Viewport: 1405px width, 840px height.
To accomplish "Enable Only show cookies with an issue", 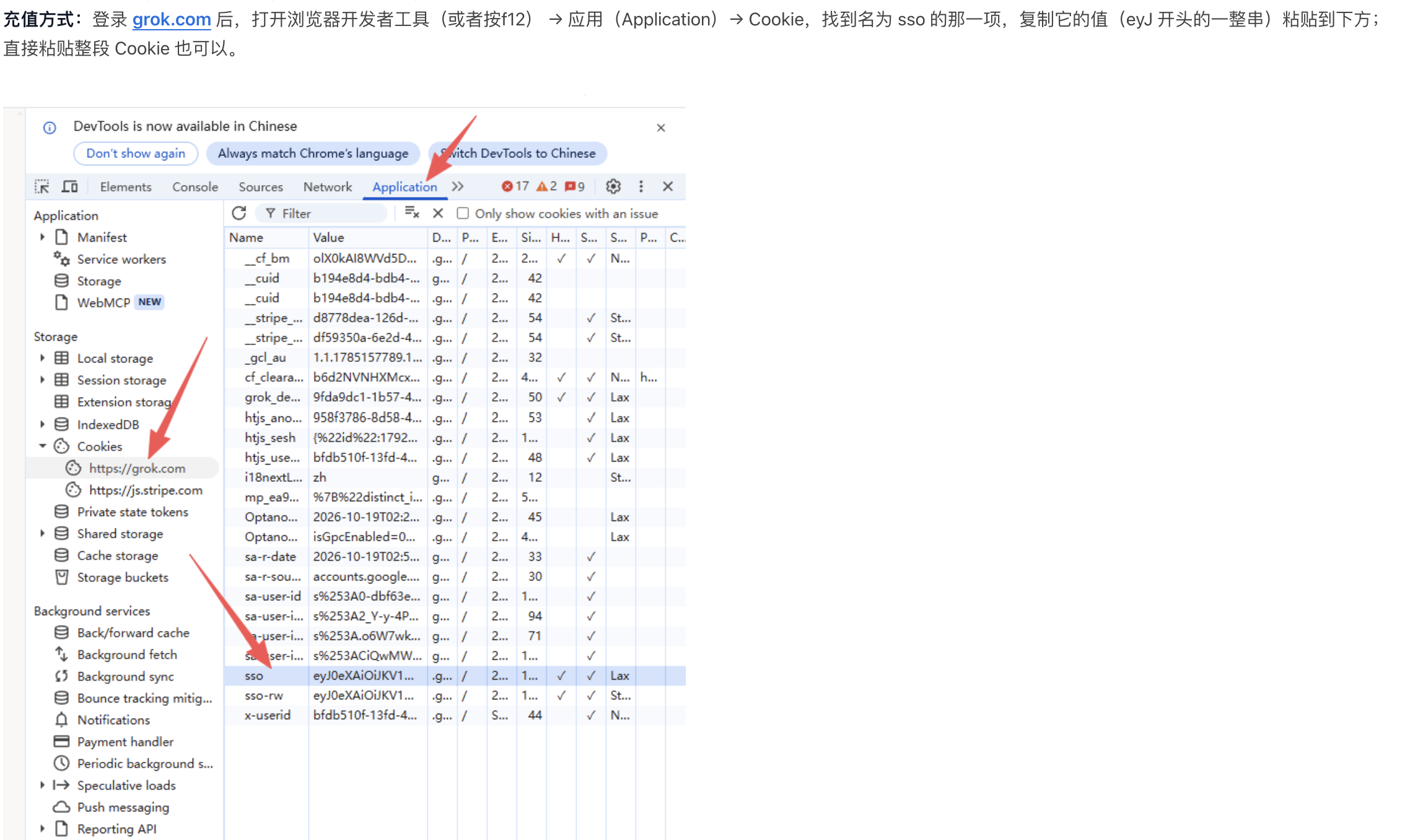I will click(x=463, y=214).
